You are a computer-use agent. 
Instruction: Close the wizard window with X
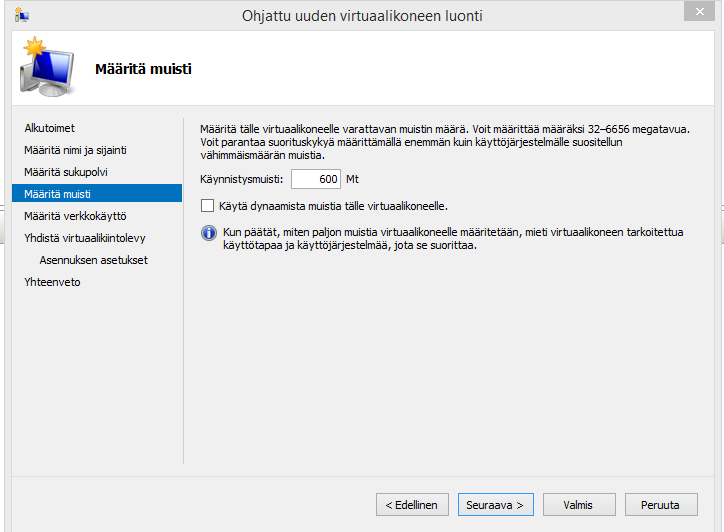699,12
